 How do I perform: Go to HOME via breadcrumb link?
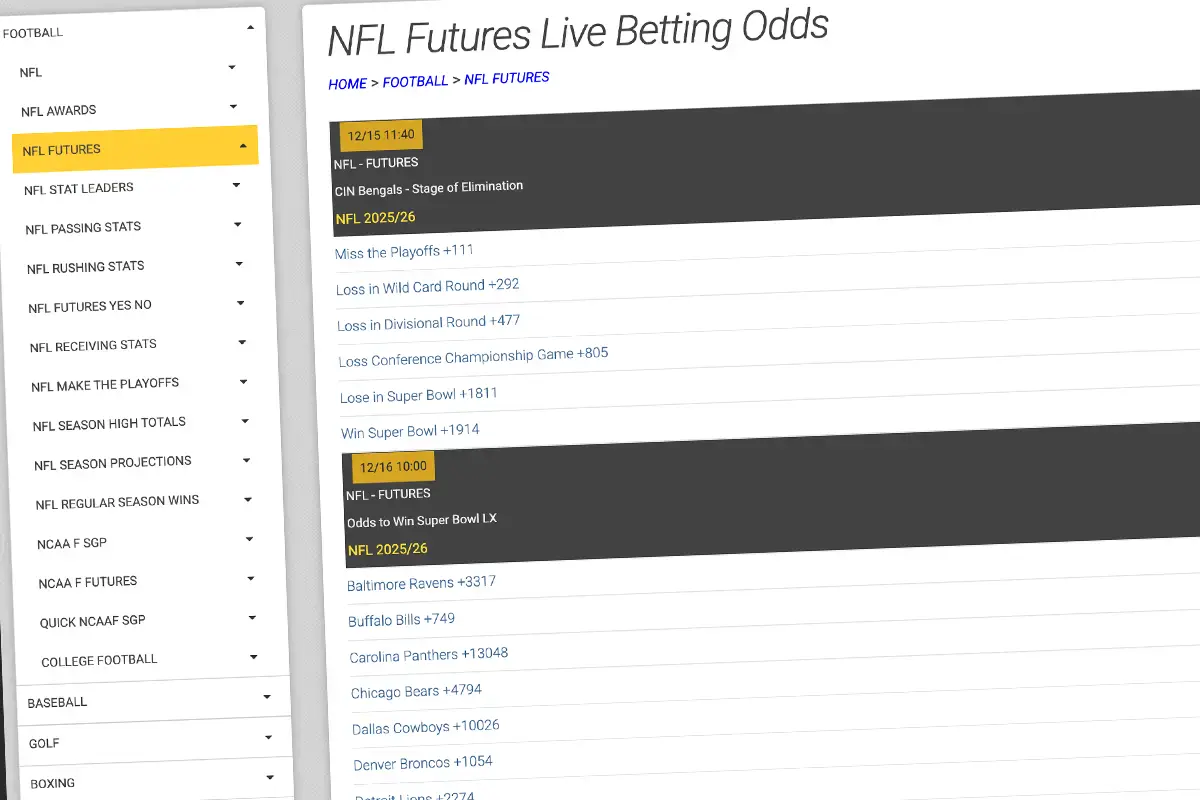pyautogui.click(x=347, y=83)
